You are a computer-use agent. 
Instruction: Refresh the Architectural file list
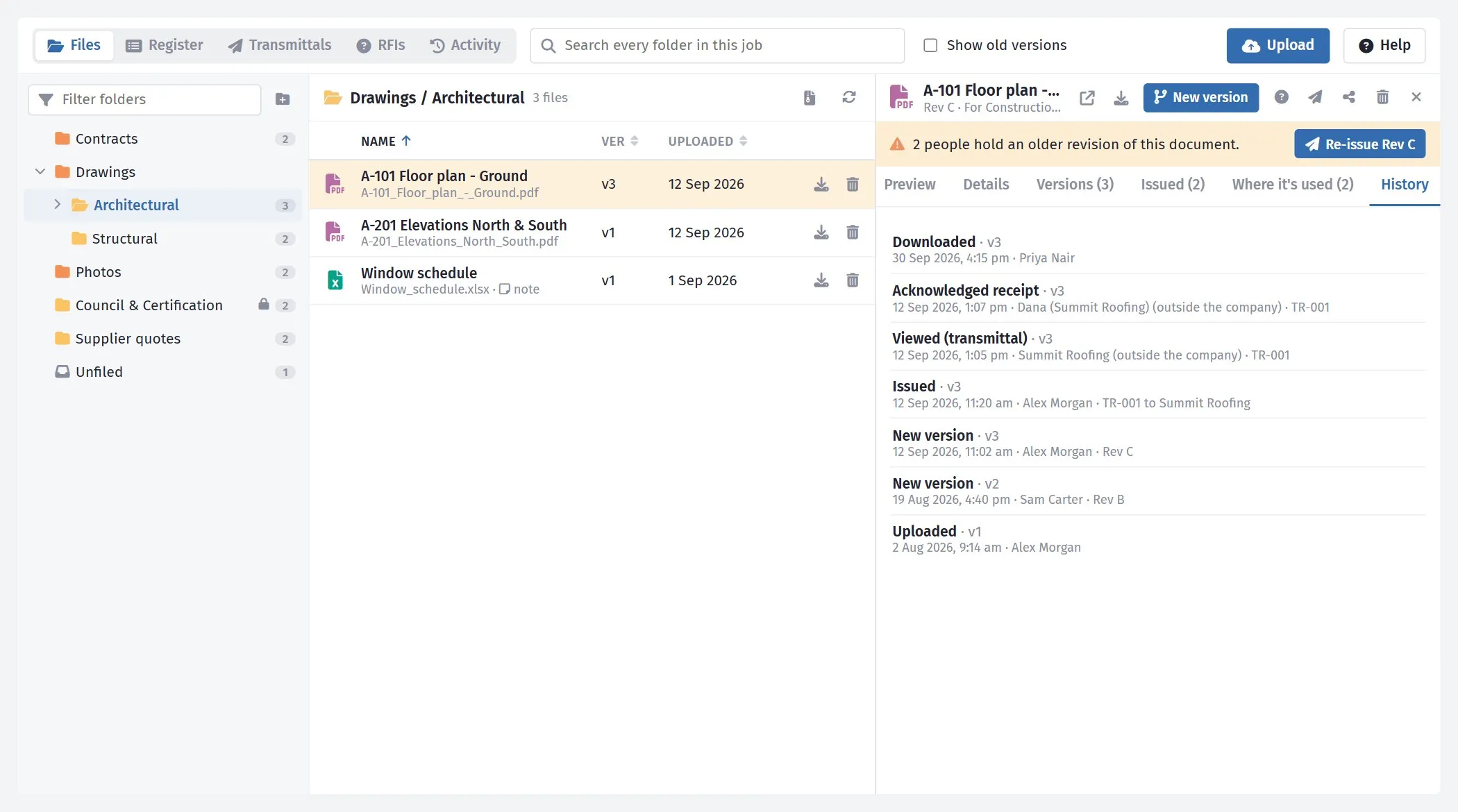coord(848,98)
